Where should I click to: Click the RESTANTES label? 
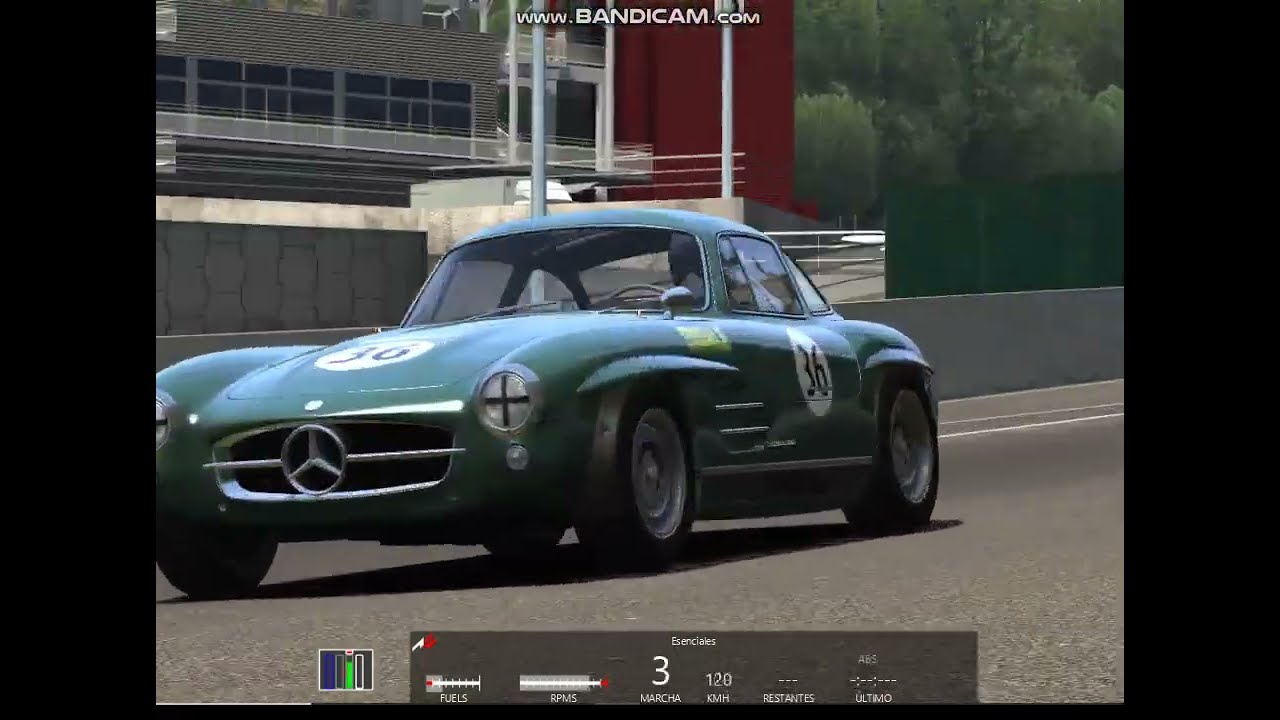coord(788,698)
